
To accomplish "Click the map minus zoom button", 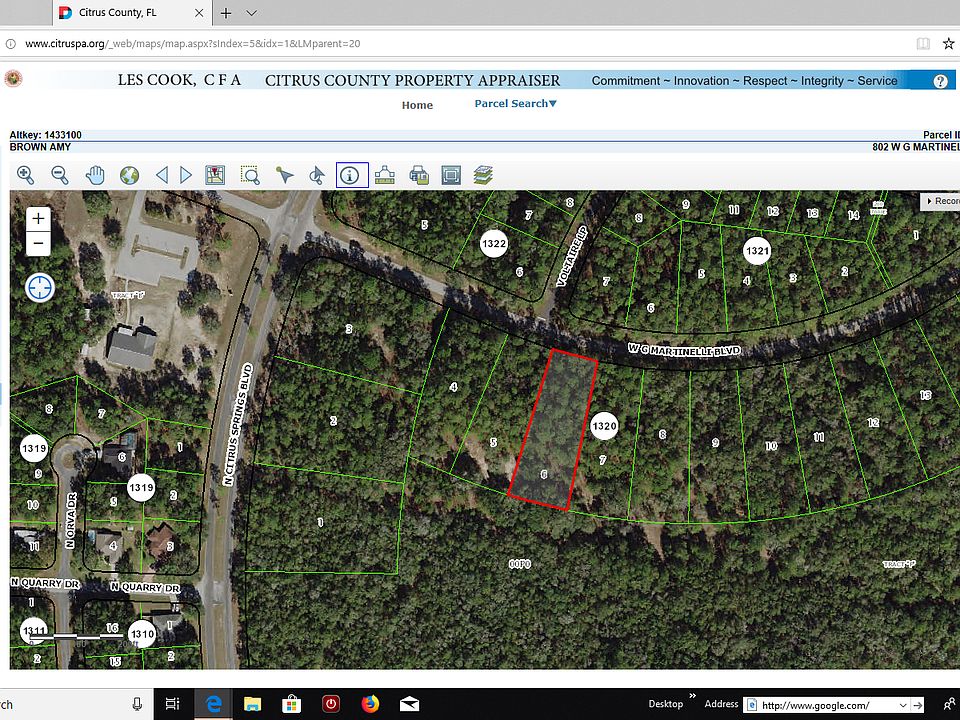I will [39, 243].
